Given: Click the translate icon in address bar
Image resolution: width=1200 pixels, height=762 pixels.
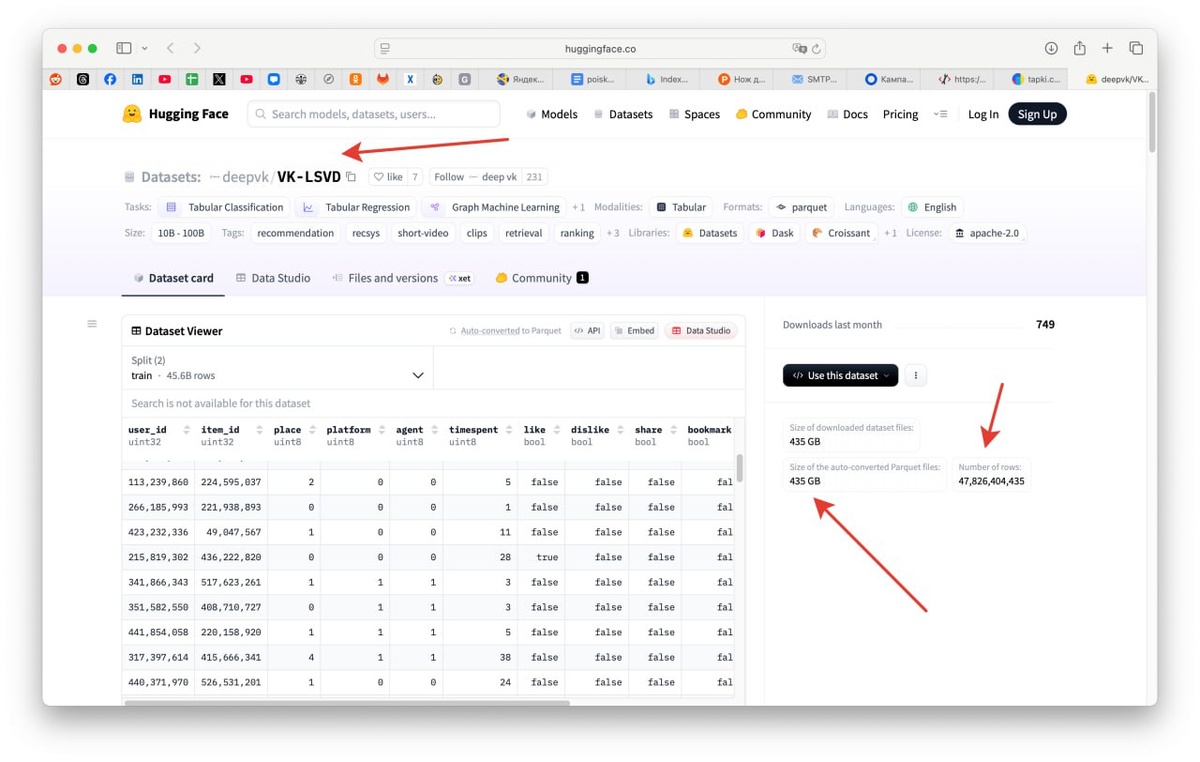Looking at the screenshot, I should 799,48.
